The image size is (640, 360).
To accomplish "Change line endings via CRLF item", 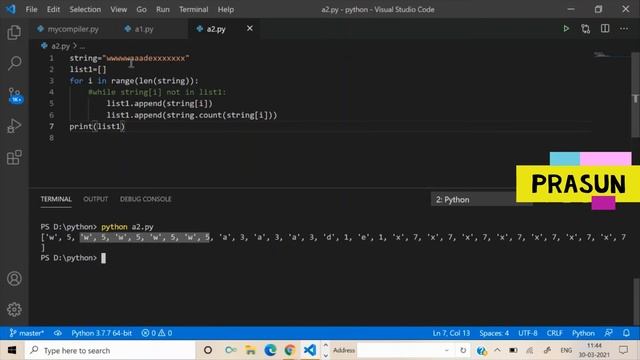I will 554,333.
